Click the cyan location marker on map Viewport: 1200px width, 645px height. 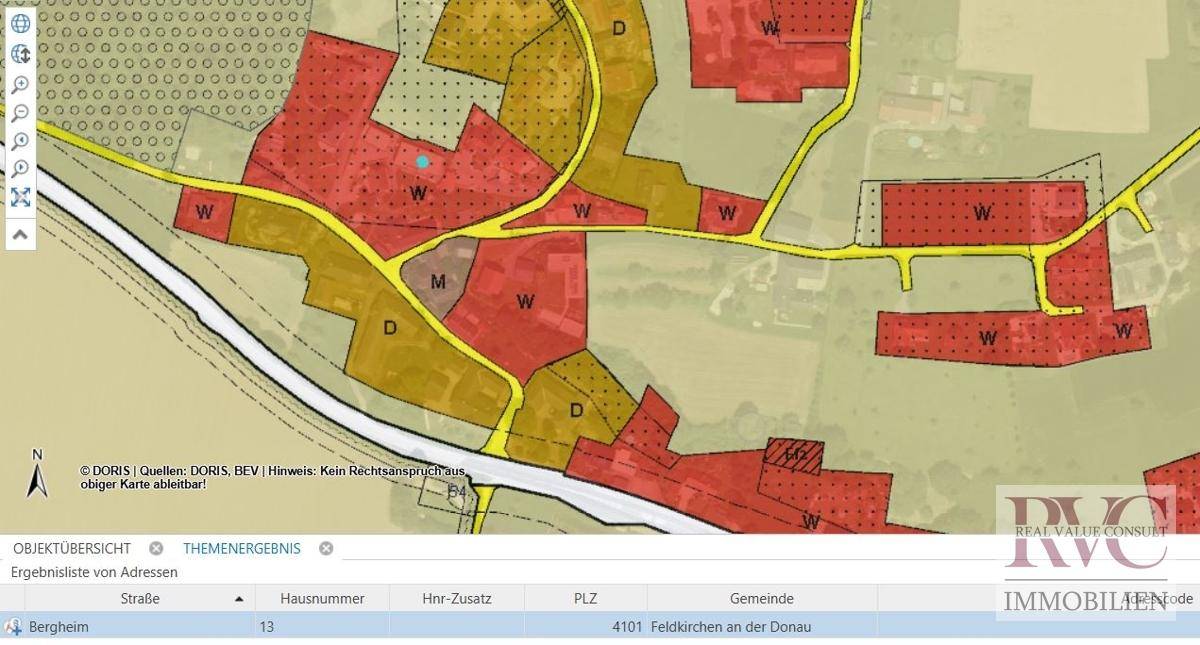point(422,161)
